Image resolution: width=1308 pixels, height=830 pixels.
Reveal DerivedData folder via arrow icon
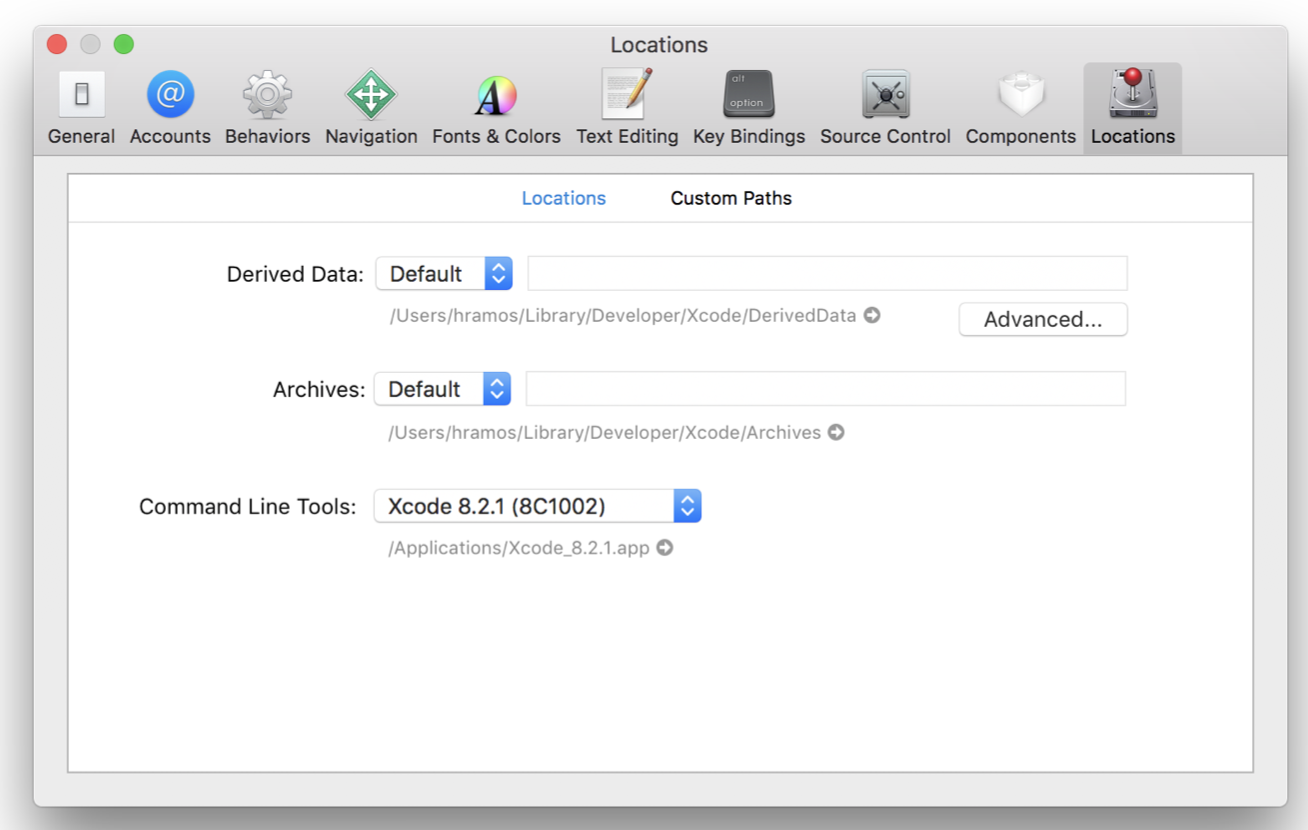click(872, 315)
